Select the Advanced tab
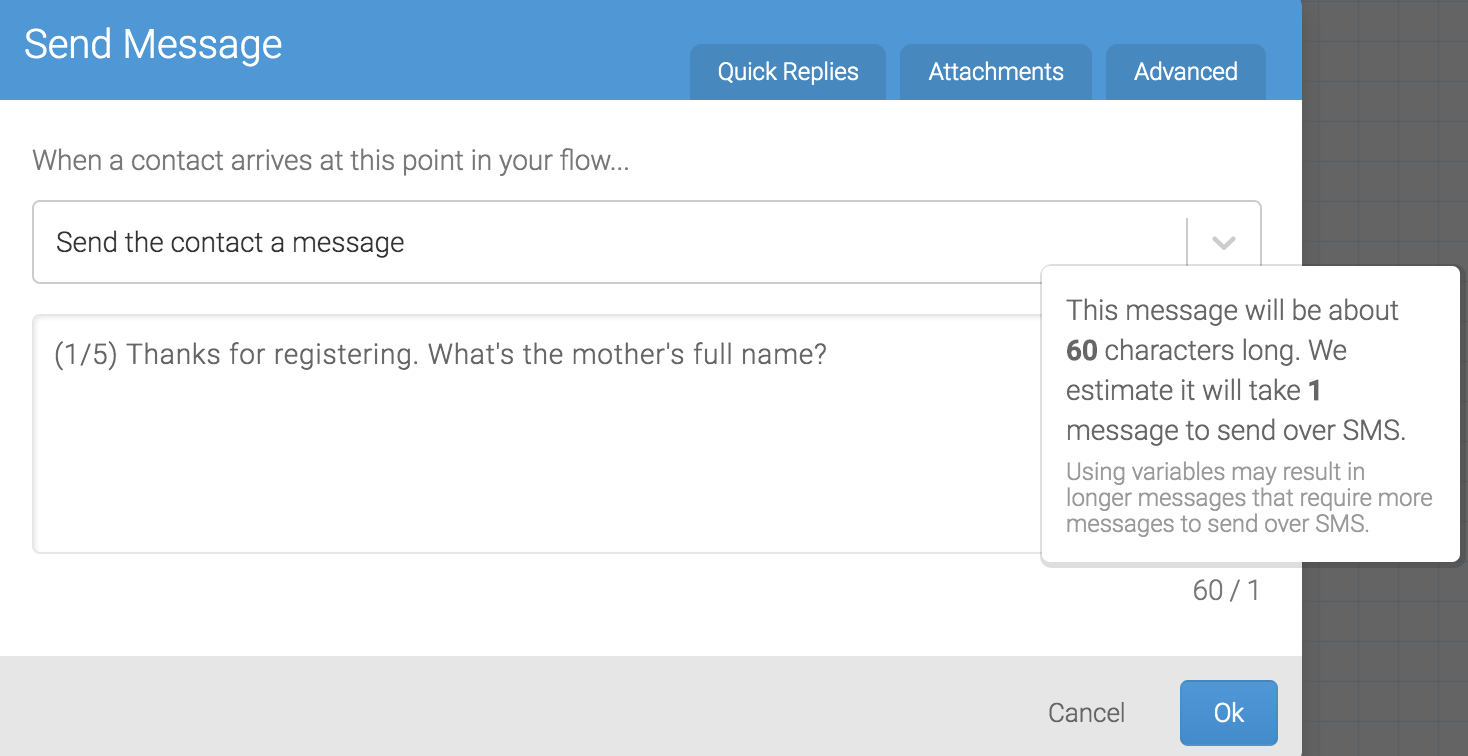Image resolution: width=1468 pixels, height=756 pixels. [1185, 72]
